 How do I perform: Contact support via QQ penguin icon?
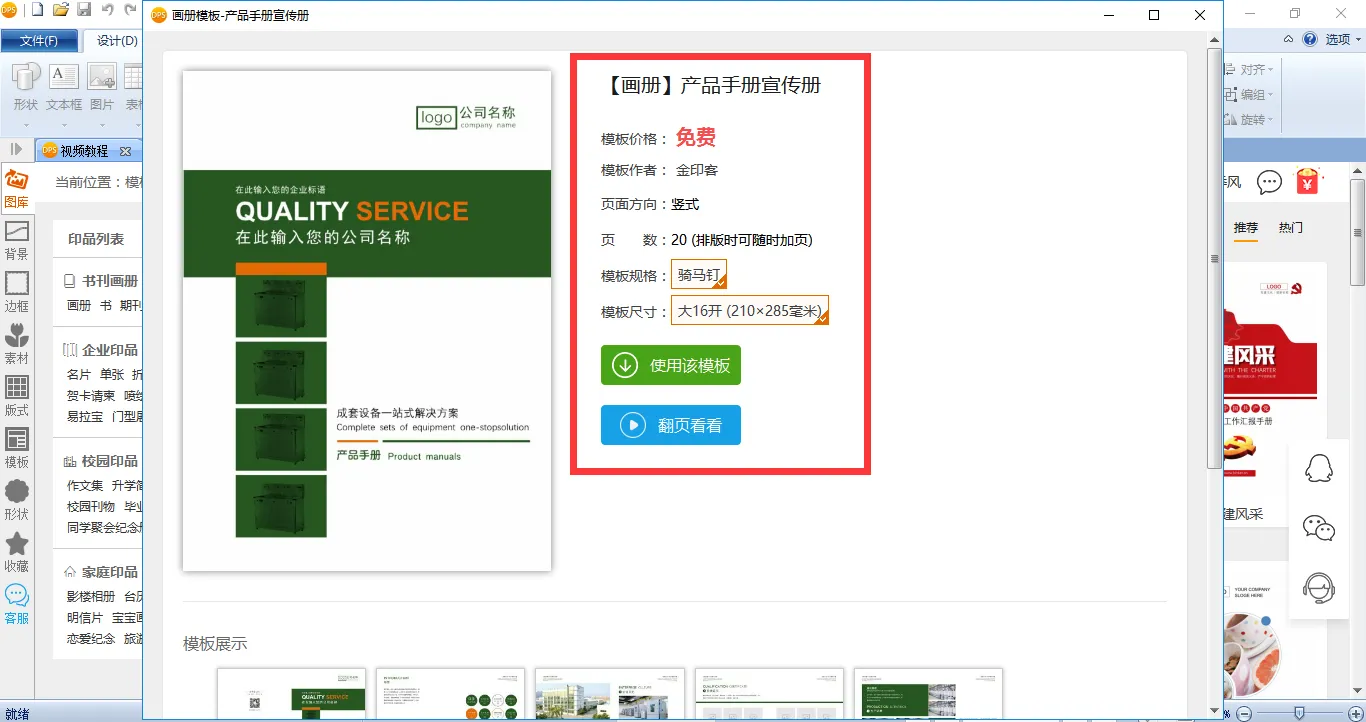[1319, 468]
